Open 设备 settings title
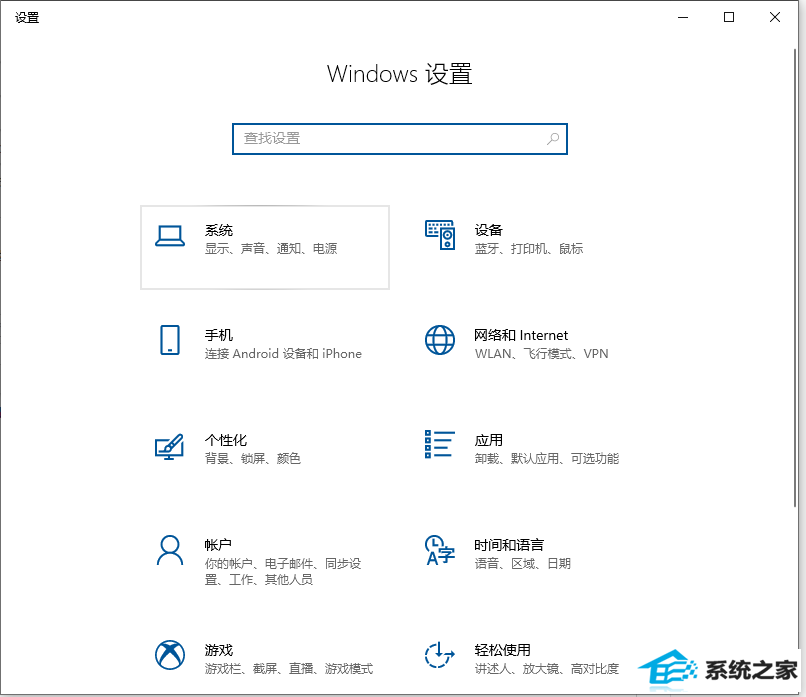 coord(488,230)
